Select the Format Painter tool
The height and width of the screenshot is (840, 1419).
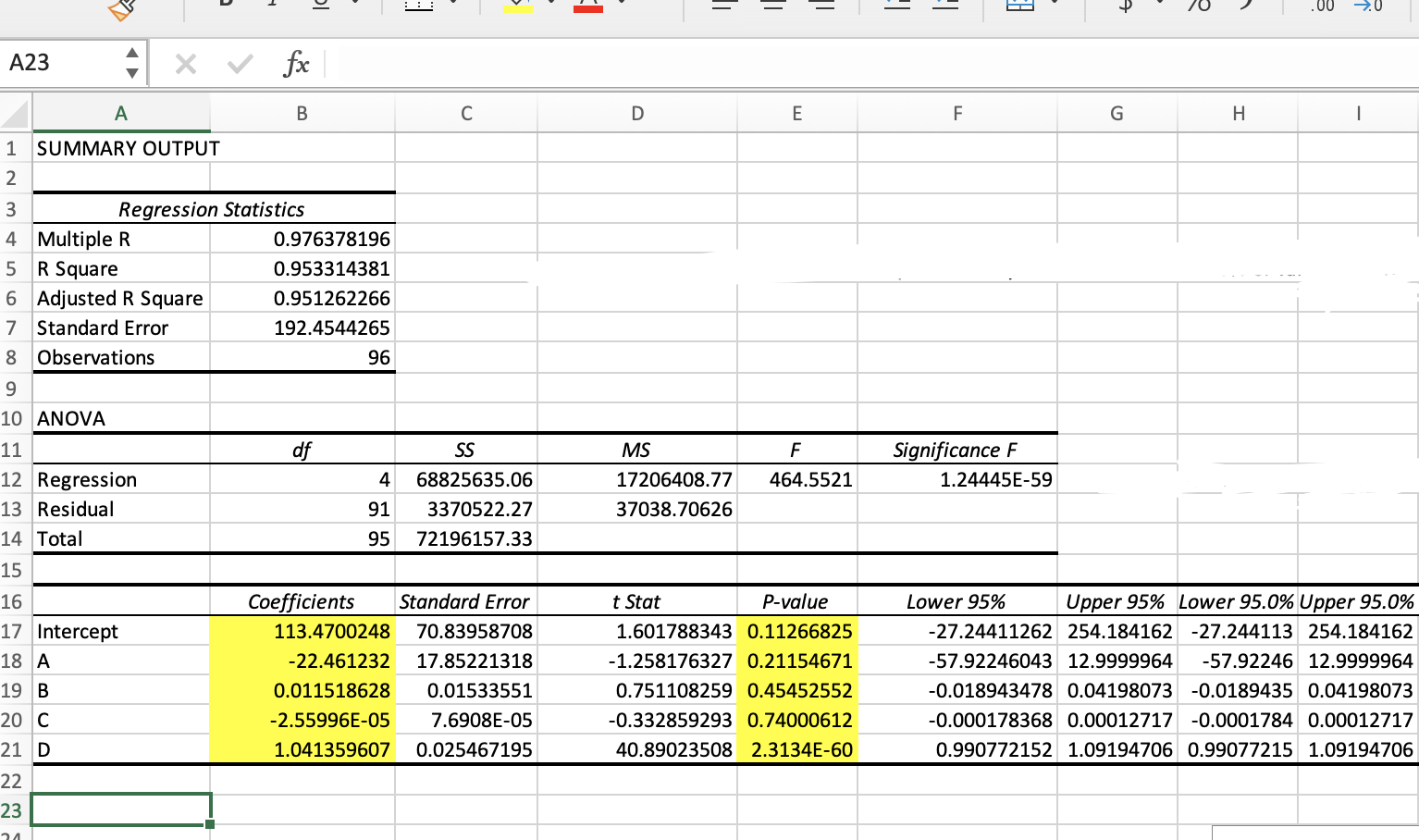[x=120, y=7]
